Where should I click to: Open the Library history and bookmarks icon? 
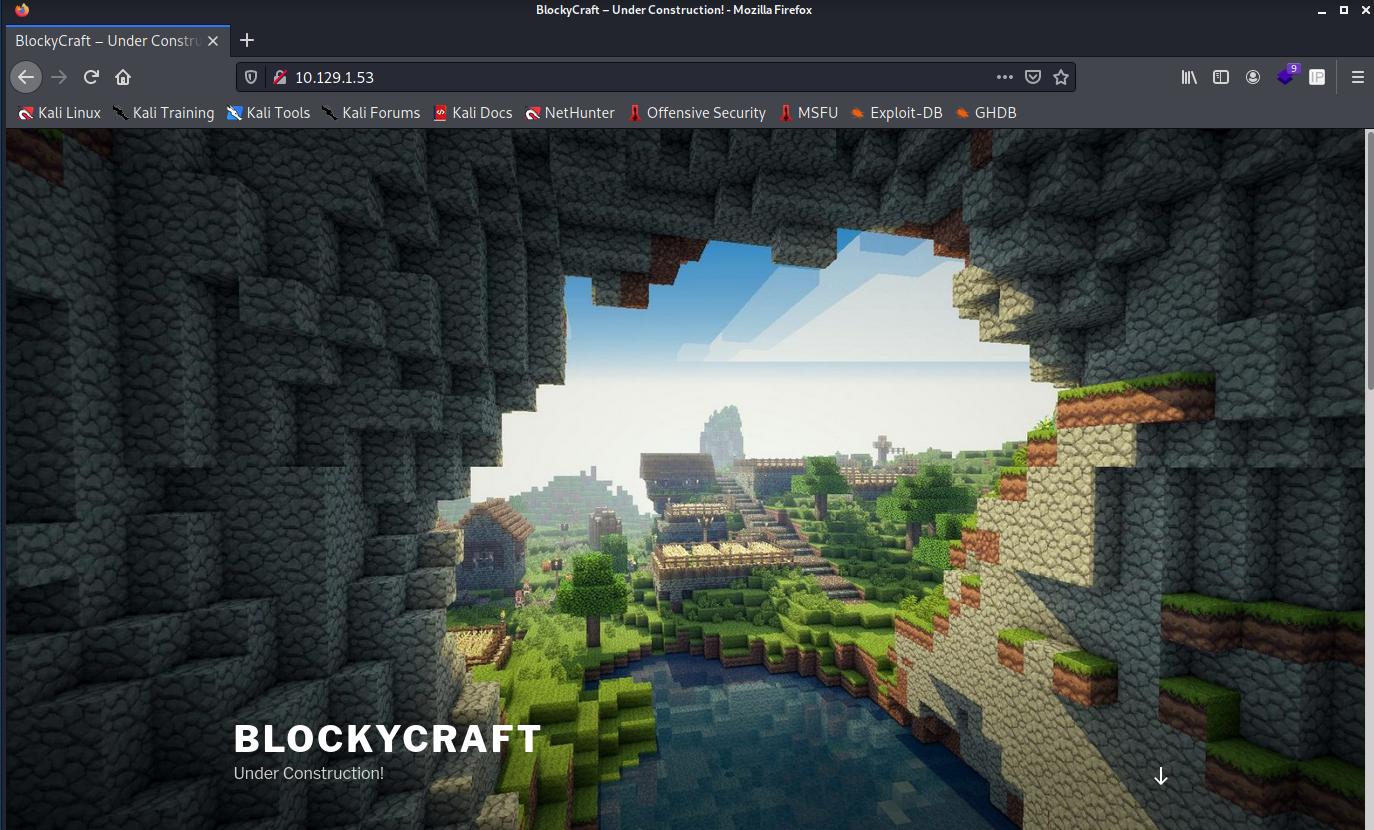[x=1189, y=77]
